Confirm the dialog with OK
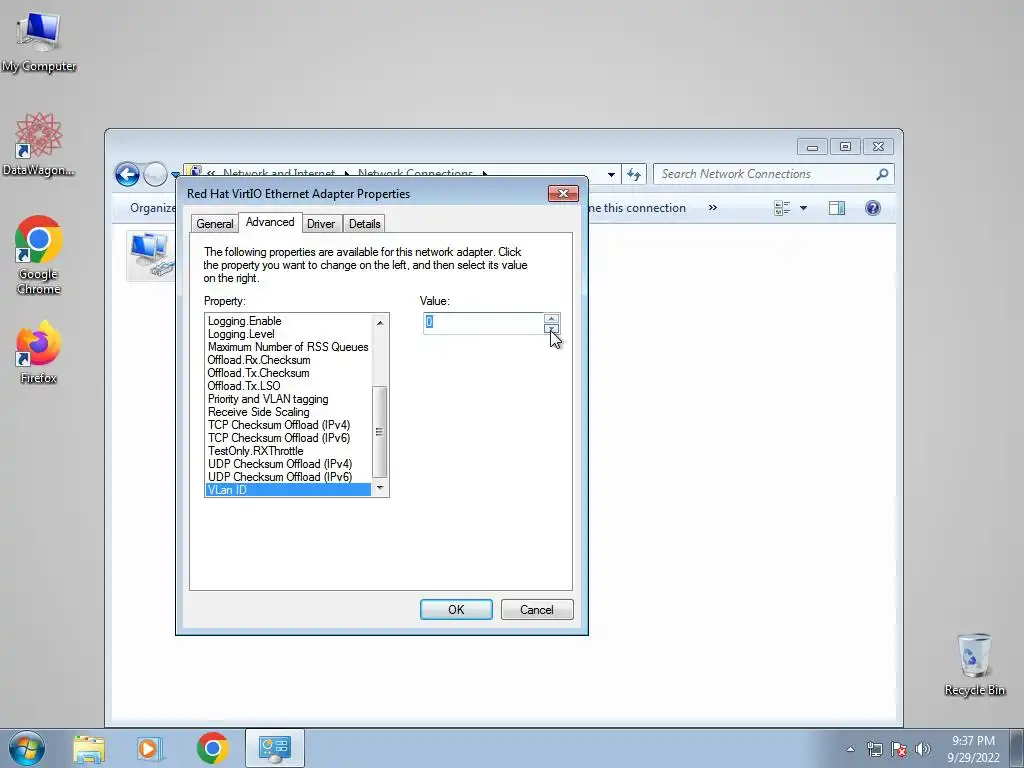This screenshot has width=1024, height=768. click(456, 609)
